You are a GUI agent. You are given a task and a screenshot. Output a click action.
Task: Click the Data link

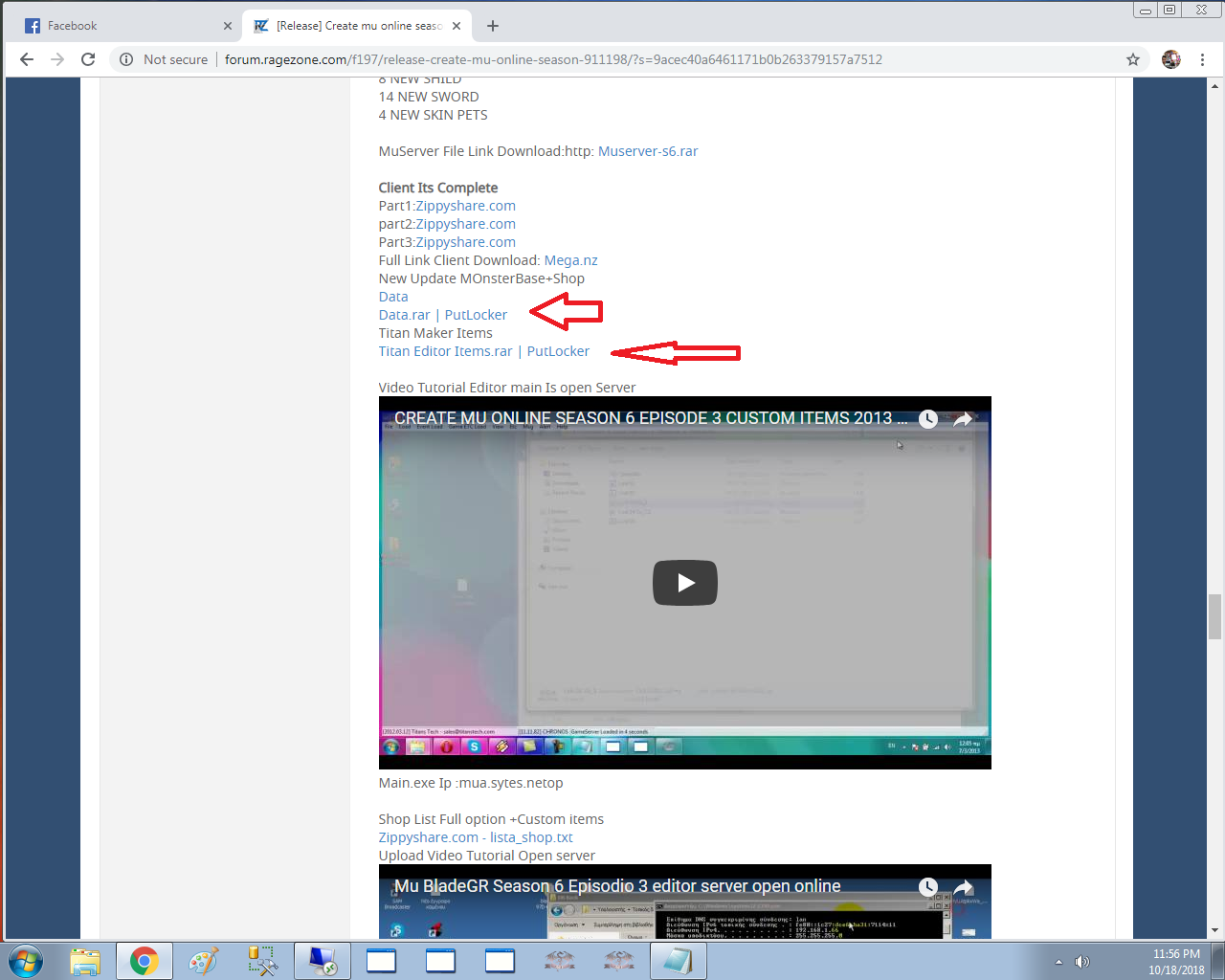393,297
